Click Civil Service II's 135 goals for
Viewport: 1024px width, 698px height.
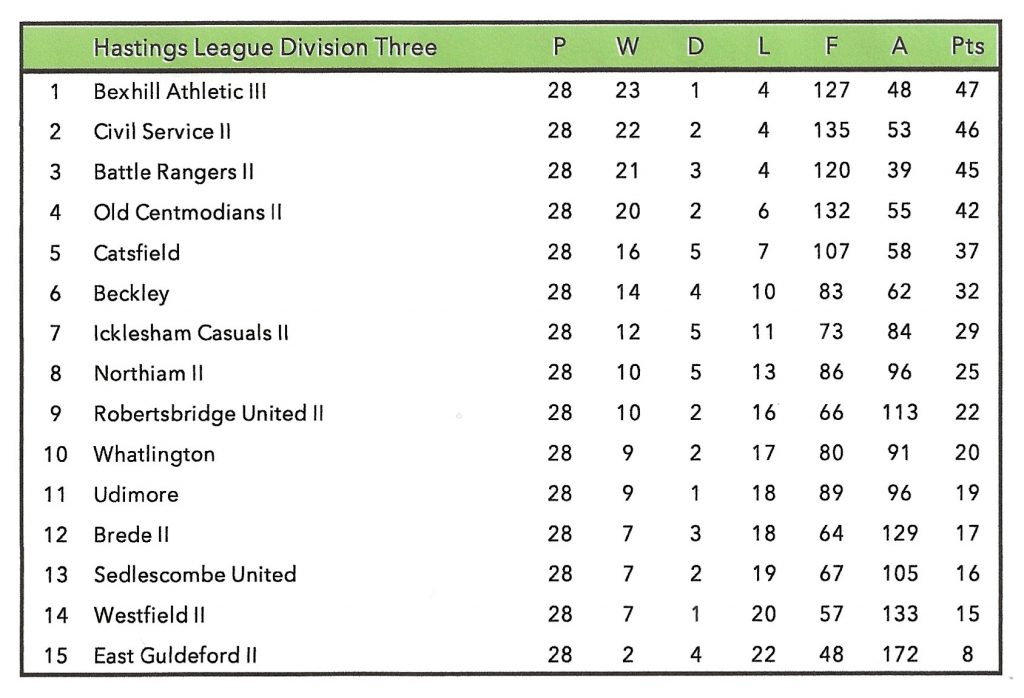tap(831, 132)
